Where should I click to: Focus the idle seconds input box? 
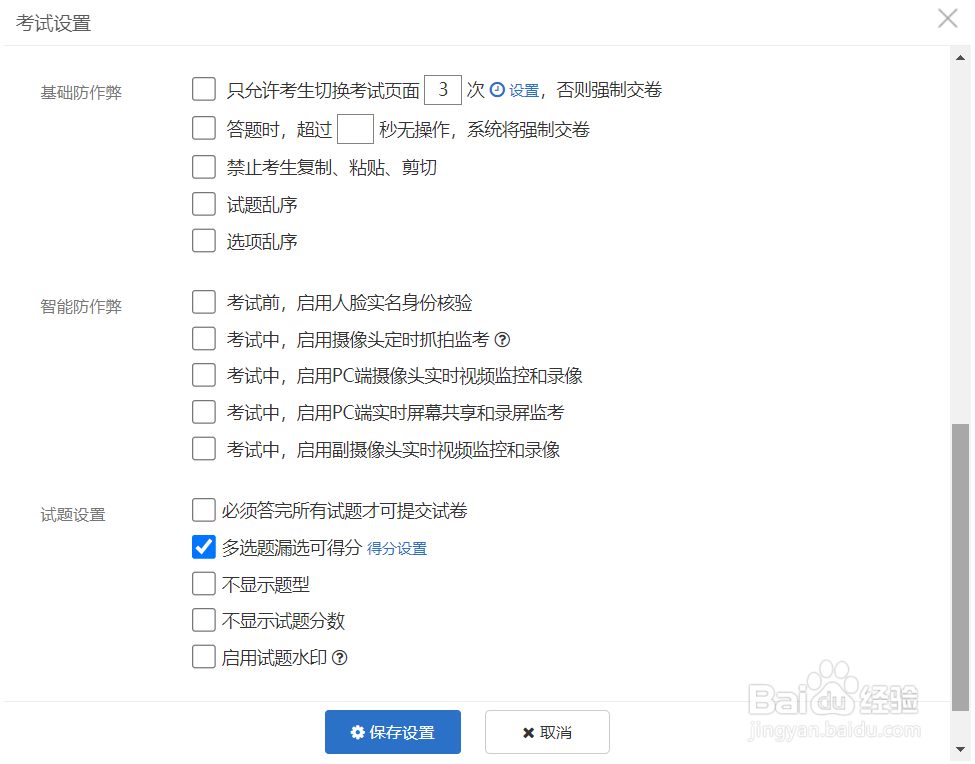click(355, 129)
